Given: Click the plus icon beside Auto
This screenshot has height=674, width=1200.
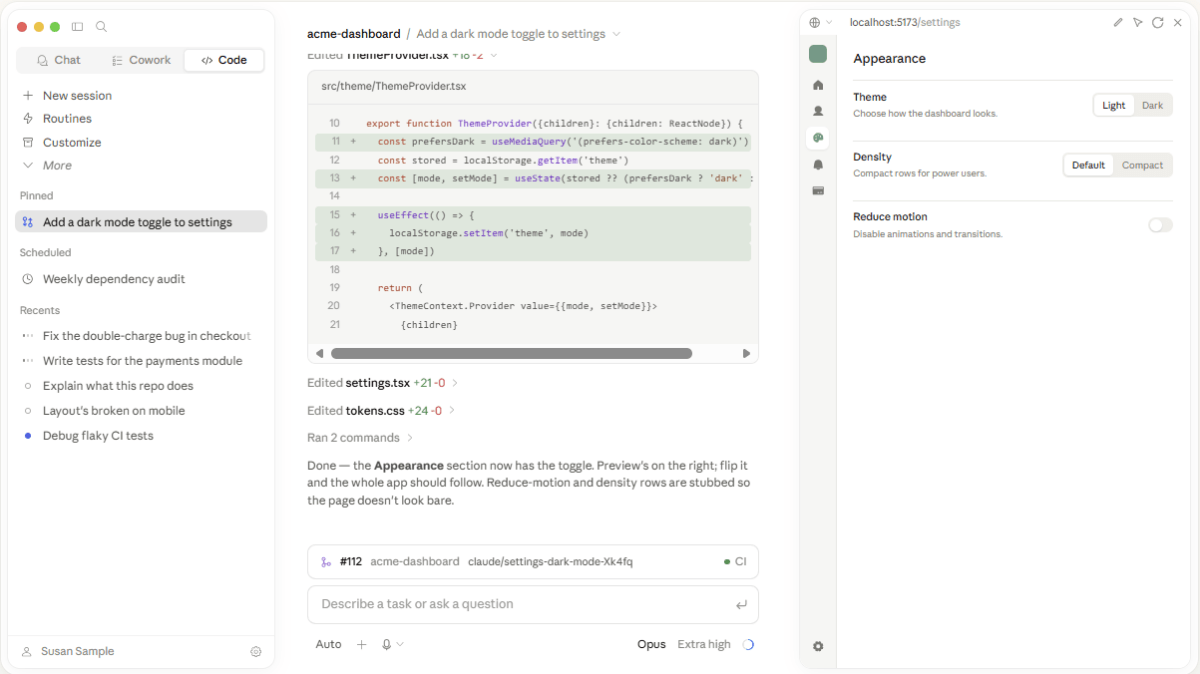Looking at the screenshot, I should click(x=362, y=645).
